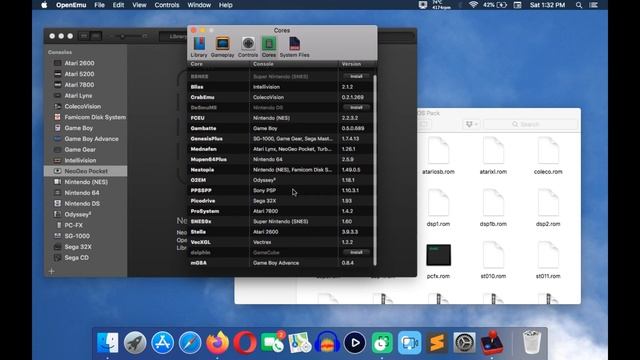Switch to grid view in OpenEmu toolbar
This screenshot has width=640, height=360.
coord(84,36)
